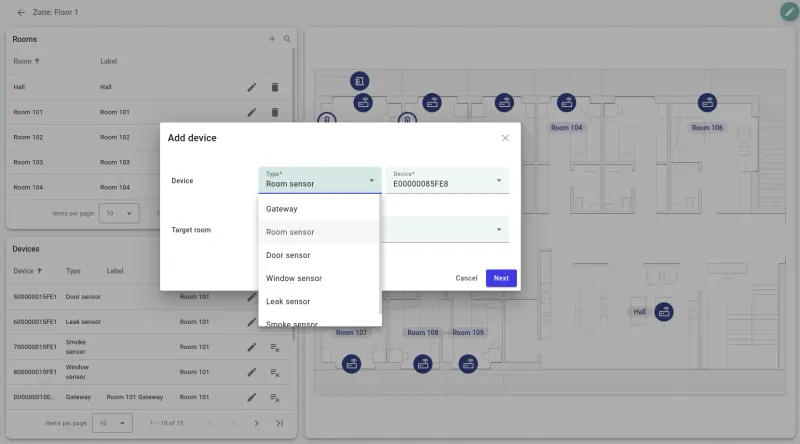800x444 pixels.
Task: Choose Gateway from the type list
Action: click(319, 209)
